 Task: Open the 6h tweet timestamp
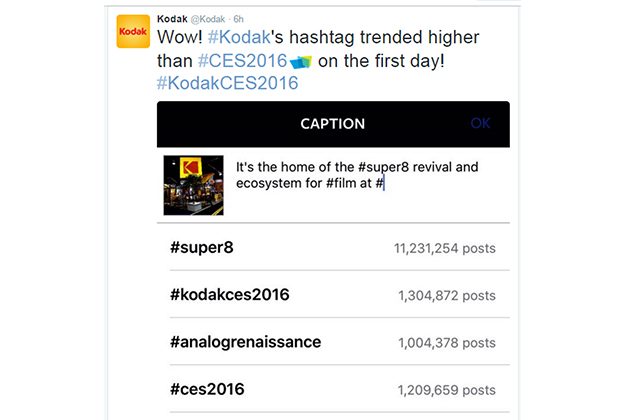coord(240,19)
